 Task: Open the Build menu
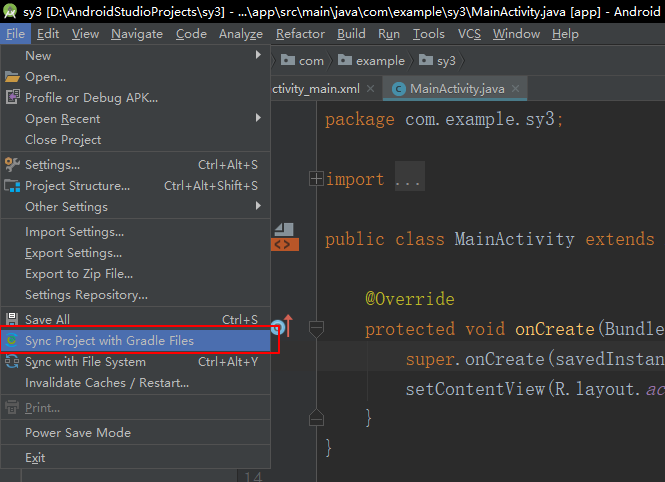[x=351, y=34]
